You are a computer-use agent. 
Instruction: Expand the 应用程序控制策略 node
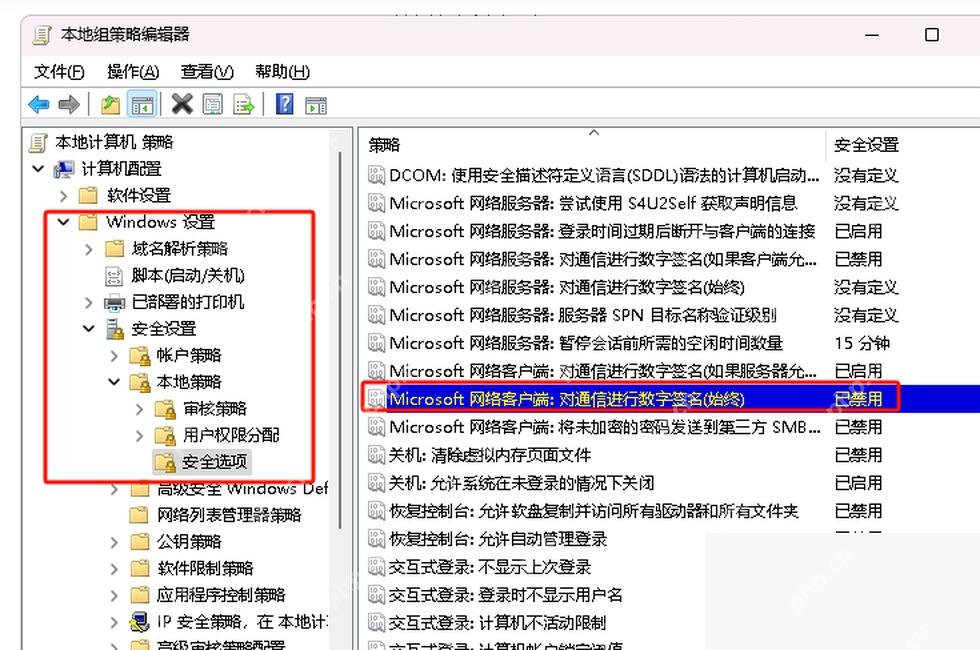pyautogui.click(x=114, y=595)
